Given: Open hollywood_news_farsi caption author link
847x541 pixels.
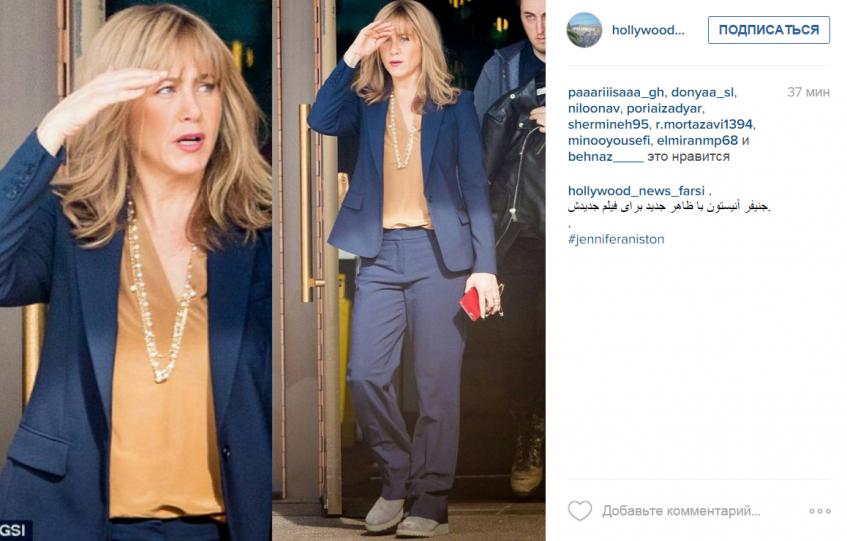Looking at the screenshot, I should tap(636, 191).
